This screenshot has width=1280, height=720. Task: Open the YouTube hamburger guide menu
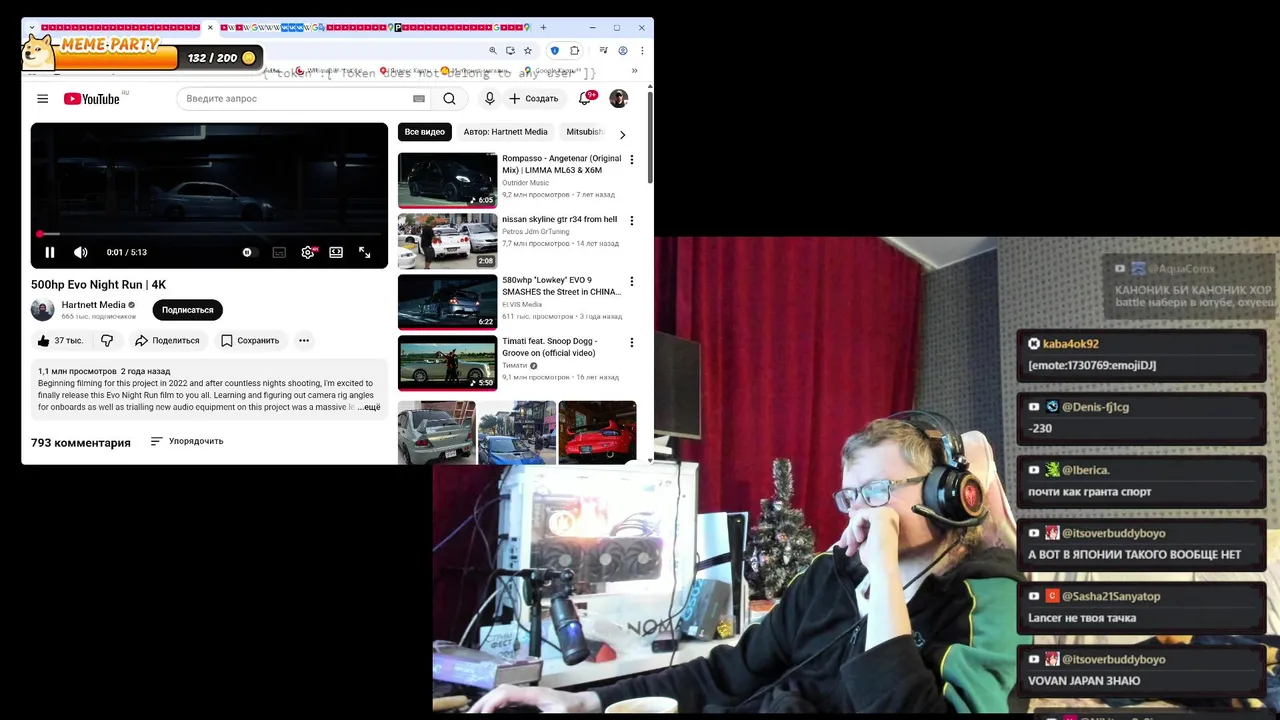42,98
